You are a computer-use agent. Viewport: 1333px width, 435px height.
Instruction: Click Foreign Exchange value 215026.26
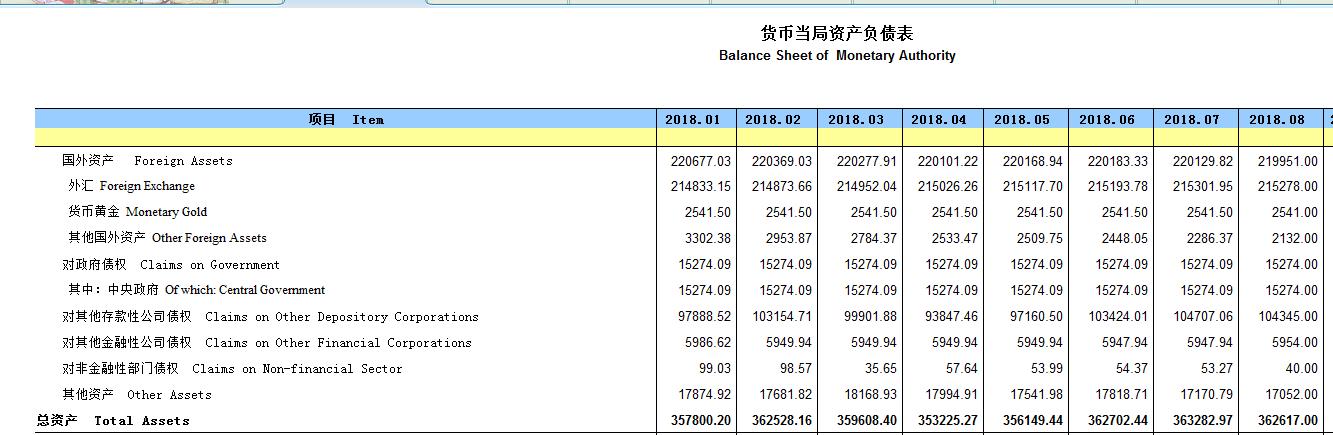pyautogui.click(x=947, y=186)
